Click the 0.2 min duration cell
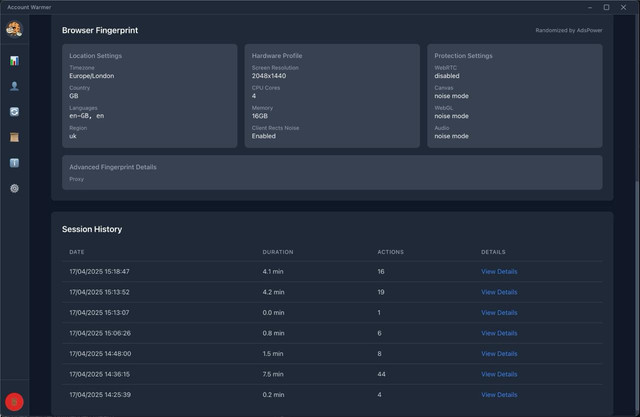Screen dimensions: 640x417 click(273, 395)
